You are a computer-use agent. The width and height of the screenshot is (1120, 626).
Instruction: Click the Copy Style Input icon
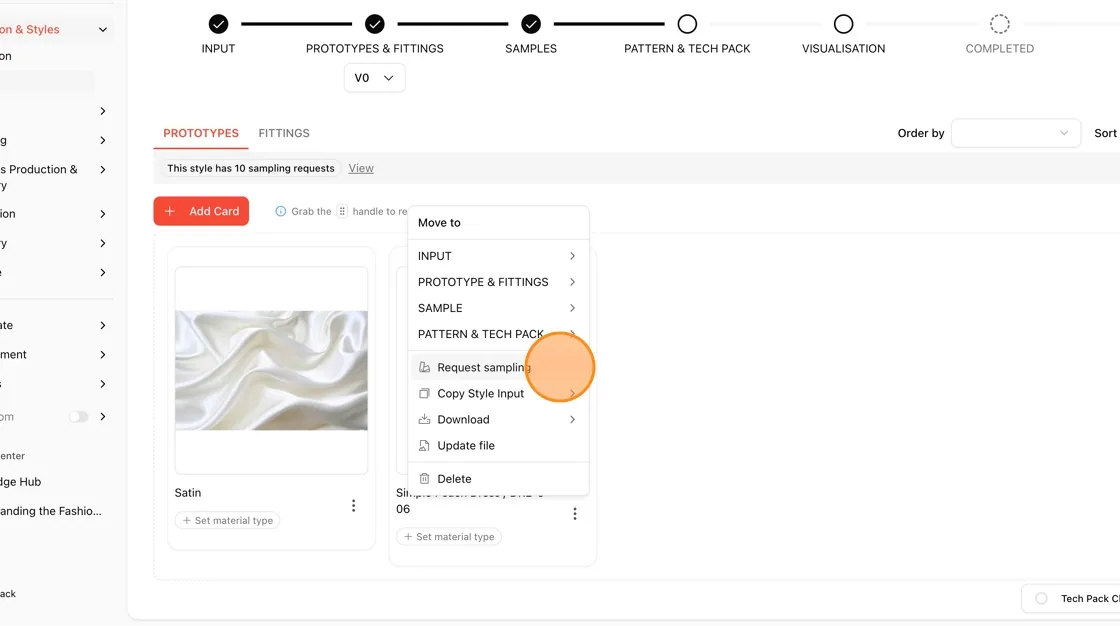424,393
